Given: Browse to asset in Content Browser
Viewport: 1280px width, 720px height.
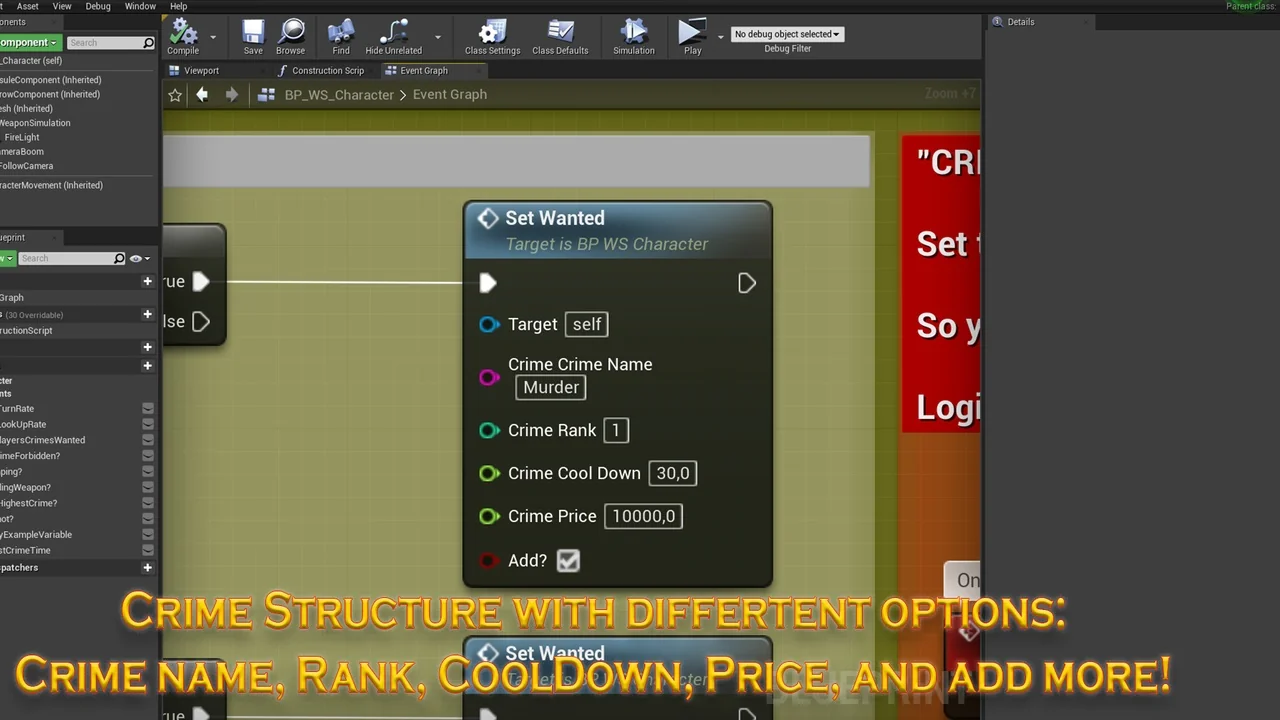Looking at the screenshot, I should [x=290, y=37].
